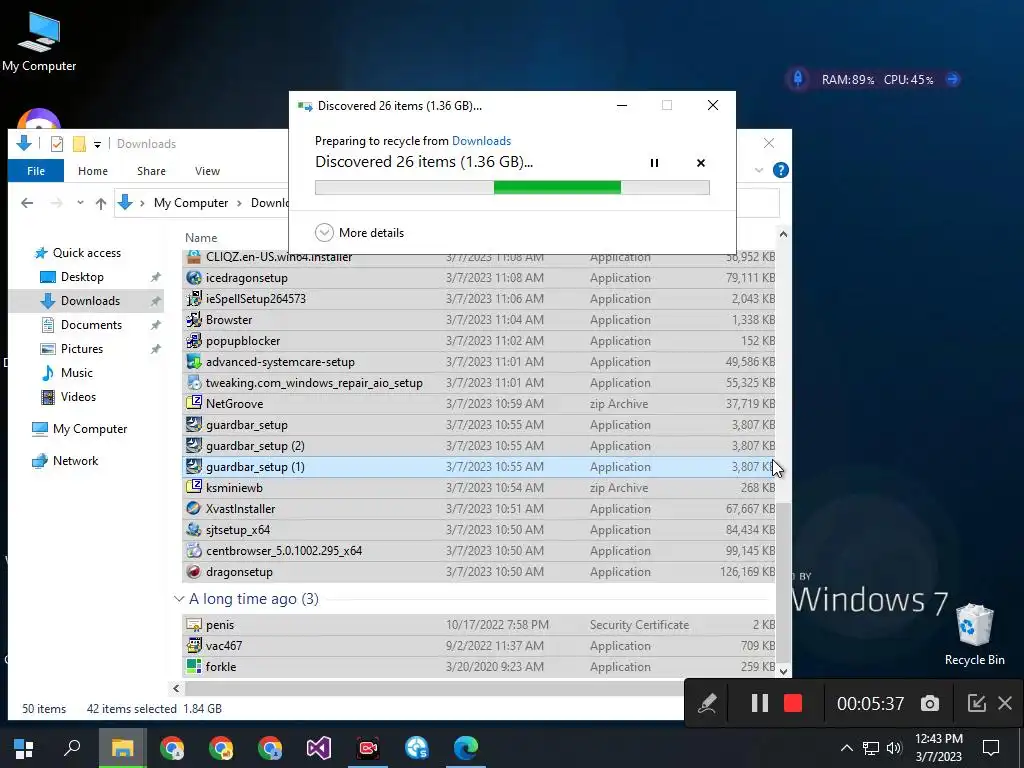
Task: Pause the screen recording
Action: pos(760,703)
